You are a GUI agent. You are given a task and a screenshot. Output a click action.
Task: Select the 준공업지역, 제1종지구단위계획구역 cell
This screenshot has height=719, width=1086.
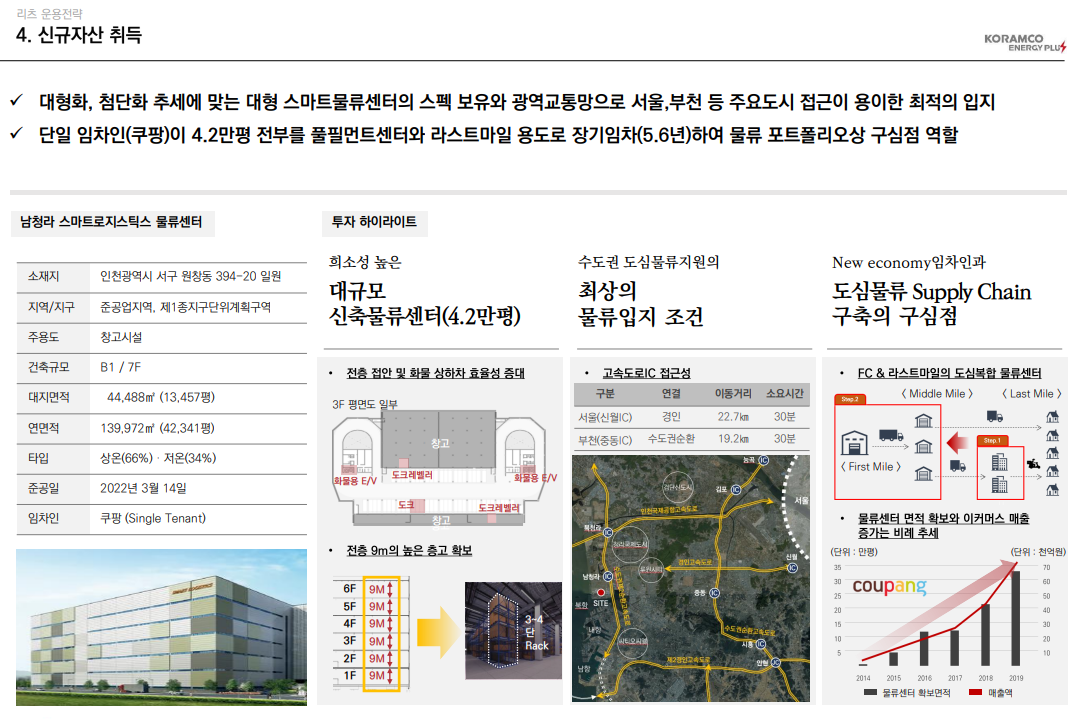(186, 307)
